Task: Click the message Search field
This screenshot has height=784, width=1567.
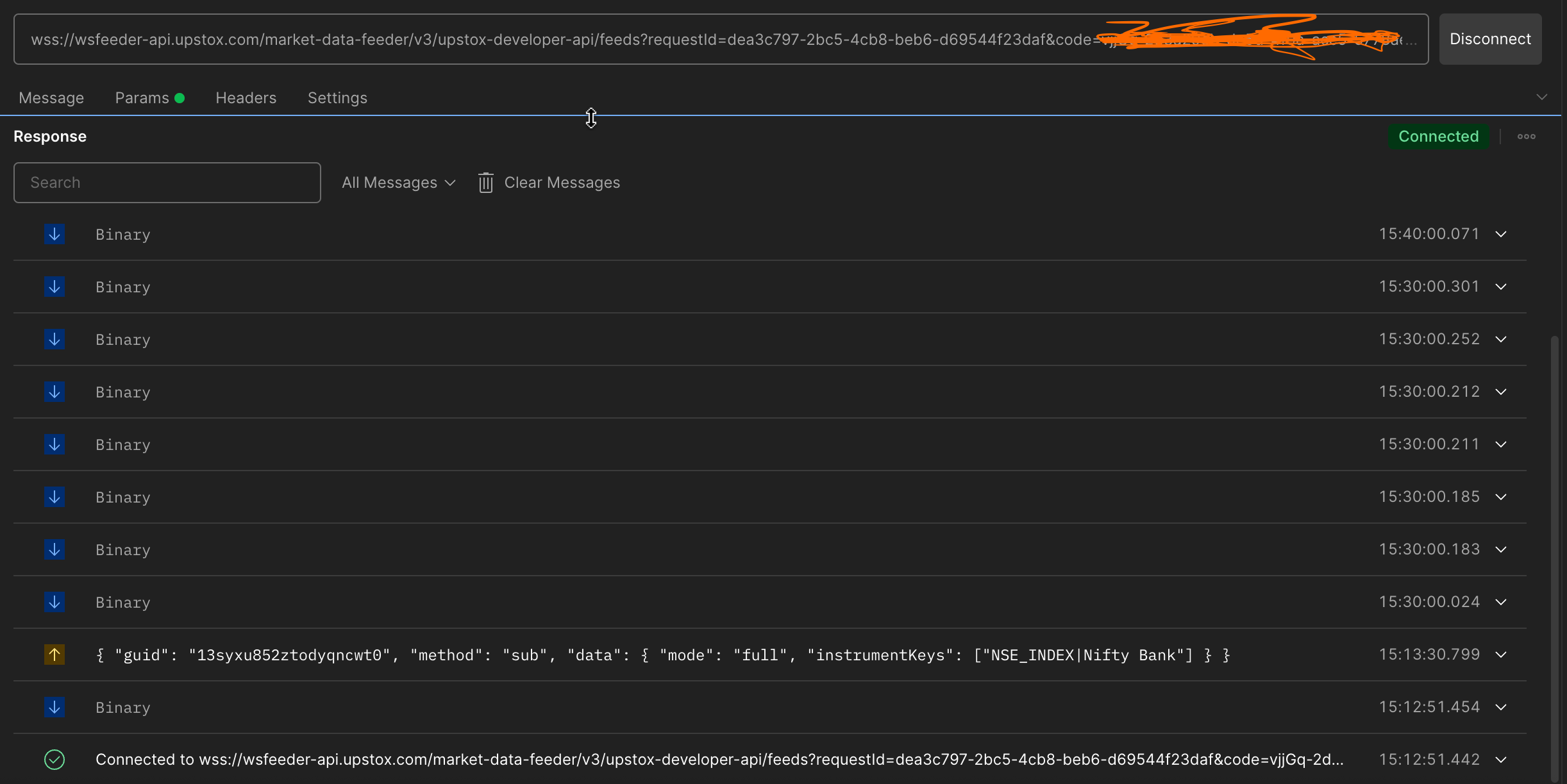Action: 167,183
